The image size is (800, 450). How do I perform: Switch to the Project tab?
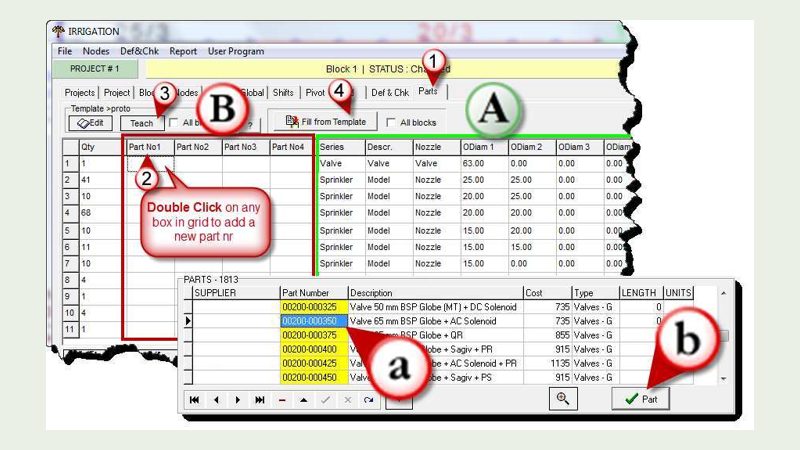117,92
